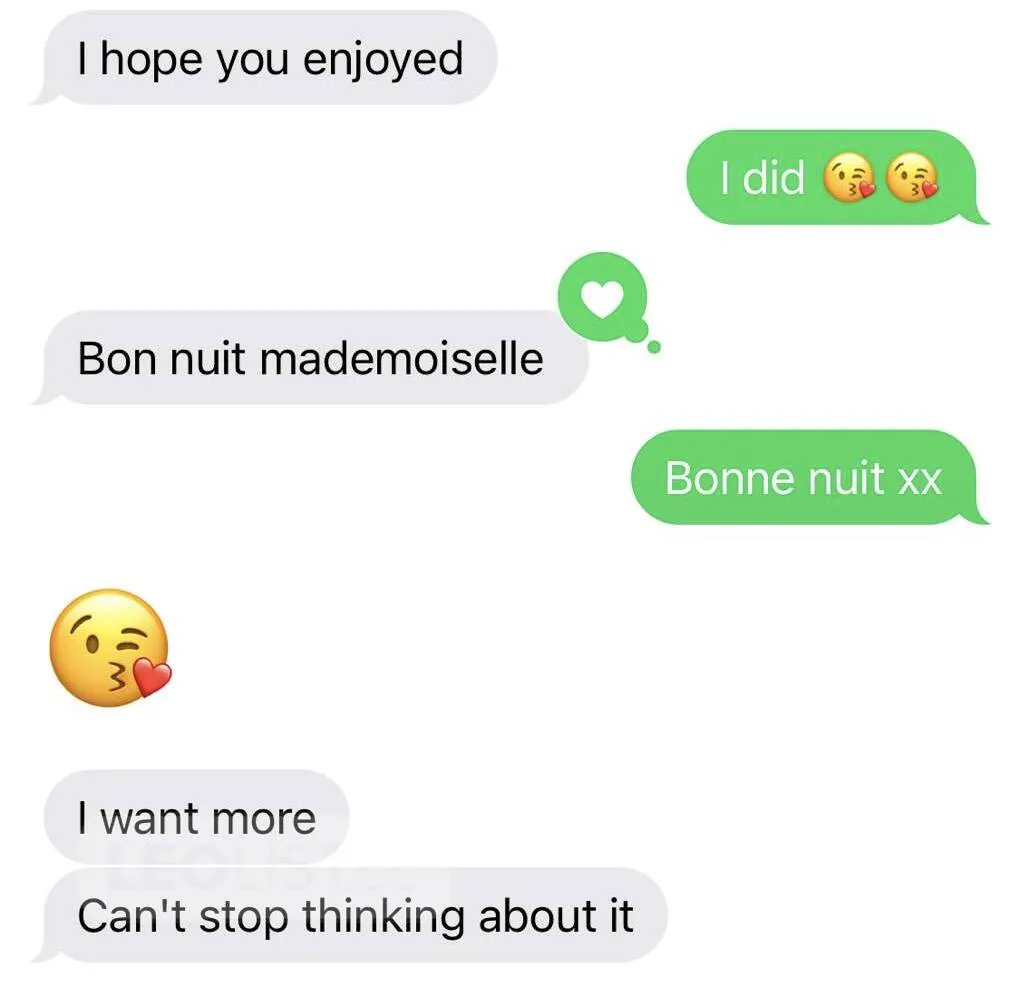
Task: Select the "I want more" message bubble
Action: coord(196,817)
